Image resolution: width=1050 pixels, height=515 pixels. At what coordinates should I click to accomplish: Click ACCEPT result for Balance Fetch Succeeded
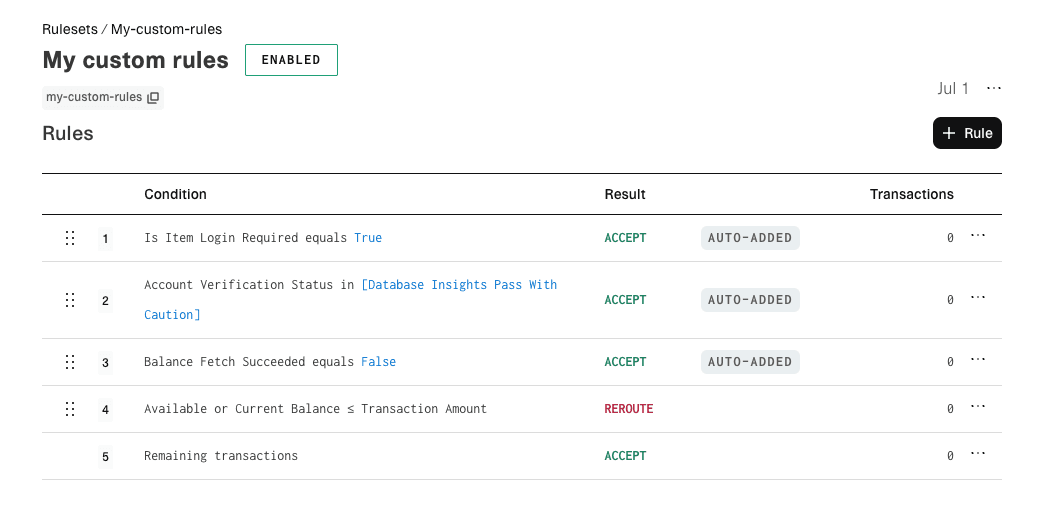point(625,362)
